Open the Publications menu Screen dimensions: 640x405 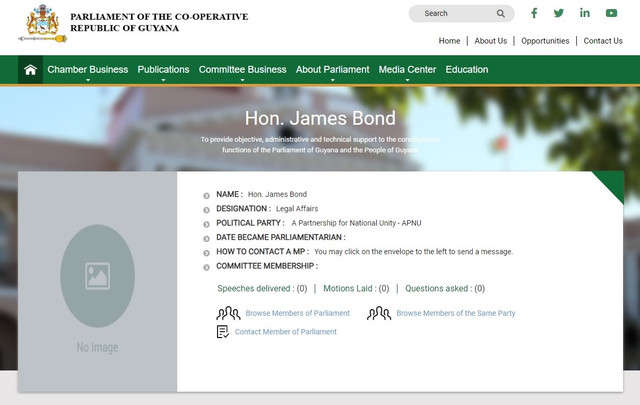[163, 69]
